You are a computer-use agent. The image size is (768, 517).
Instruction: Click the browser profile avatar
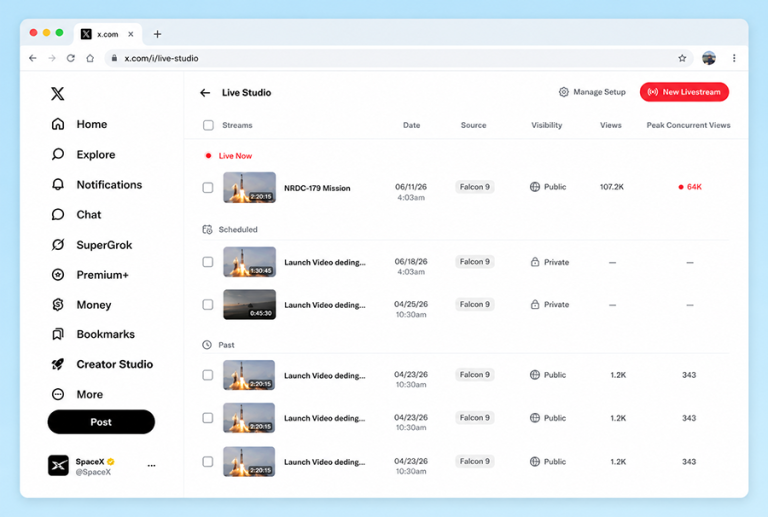709,58
